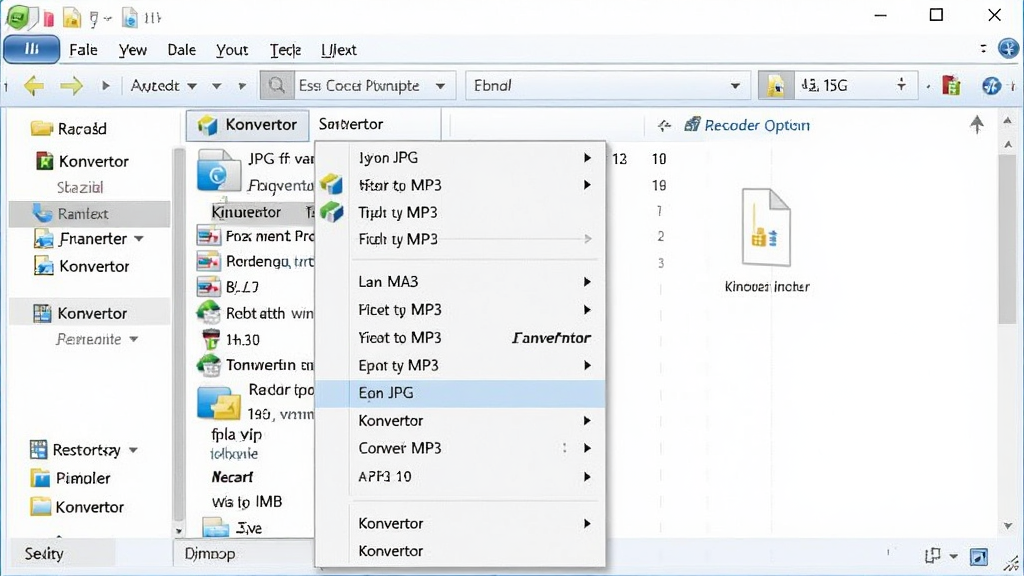1024x576 pixels.
Task: Click the Kinouer incher file thumbnail
Action: (x=766, y=227)
